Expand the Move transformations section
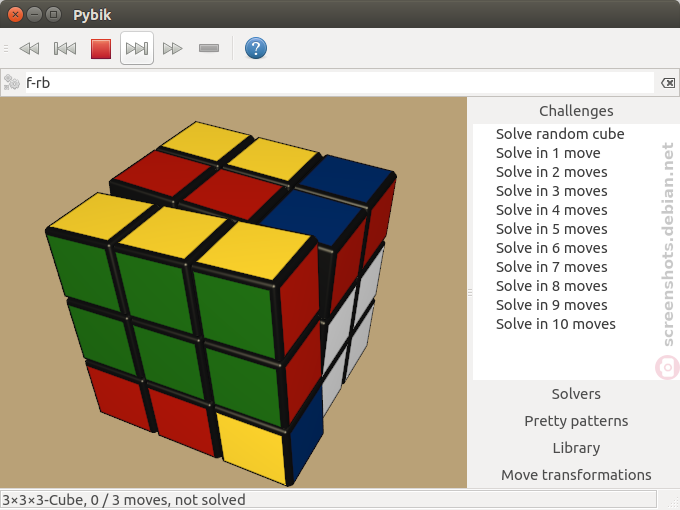This screenshot has height=510, width=680. coord(576,475)
